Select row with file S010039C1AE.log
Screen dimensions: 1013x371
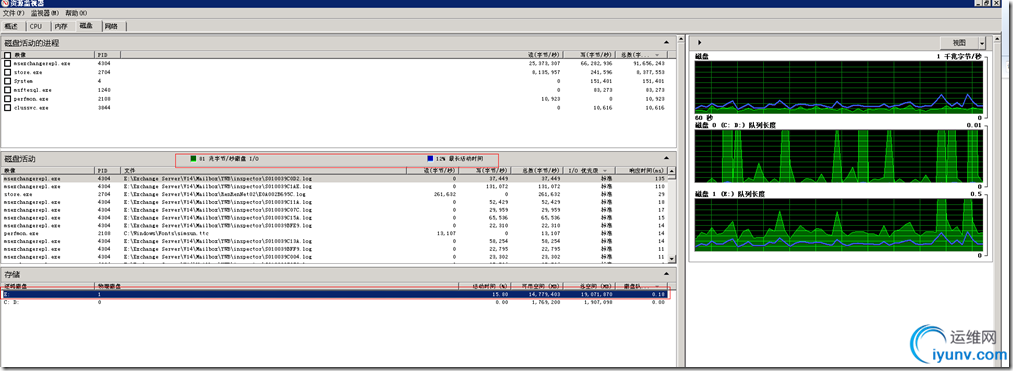[x=335, y=186]
